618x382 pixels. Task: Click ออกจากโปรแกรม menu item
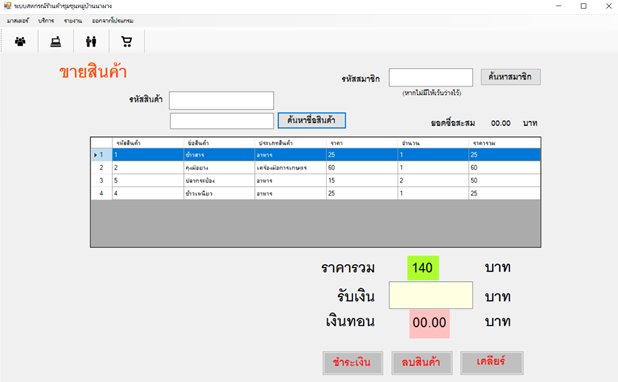coord(113,20)
